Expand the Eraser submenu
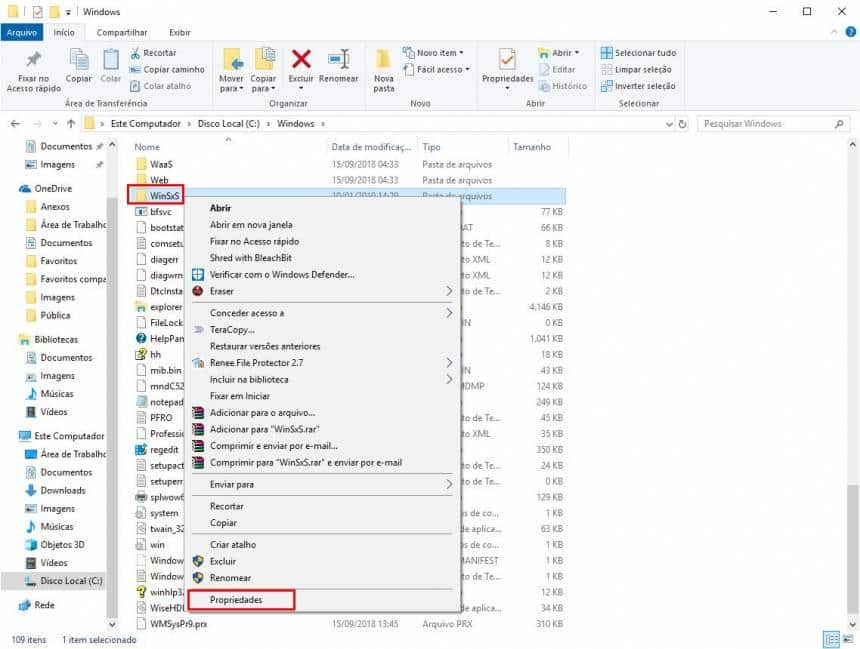860x649 pixels. click(x=324, y=291)
